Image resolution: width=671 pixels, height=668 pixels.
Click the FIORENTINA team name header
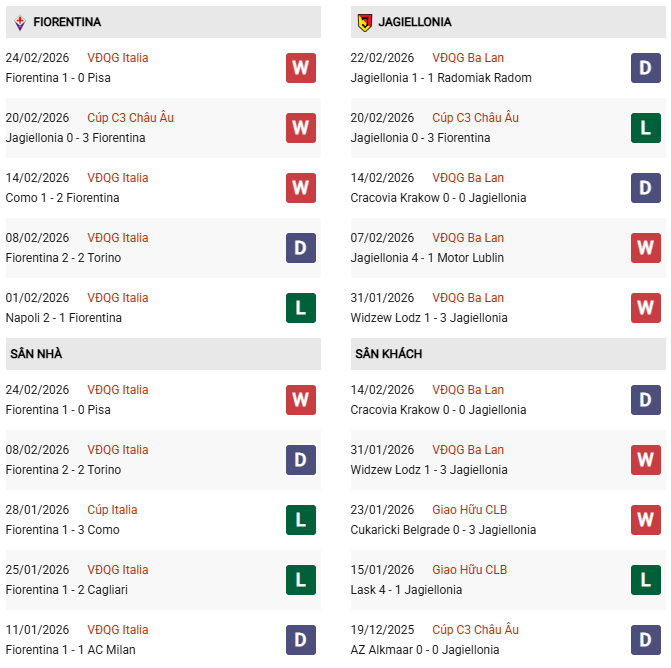click(67, 22)
